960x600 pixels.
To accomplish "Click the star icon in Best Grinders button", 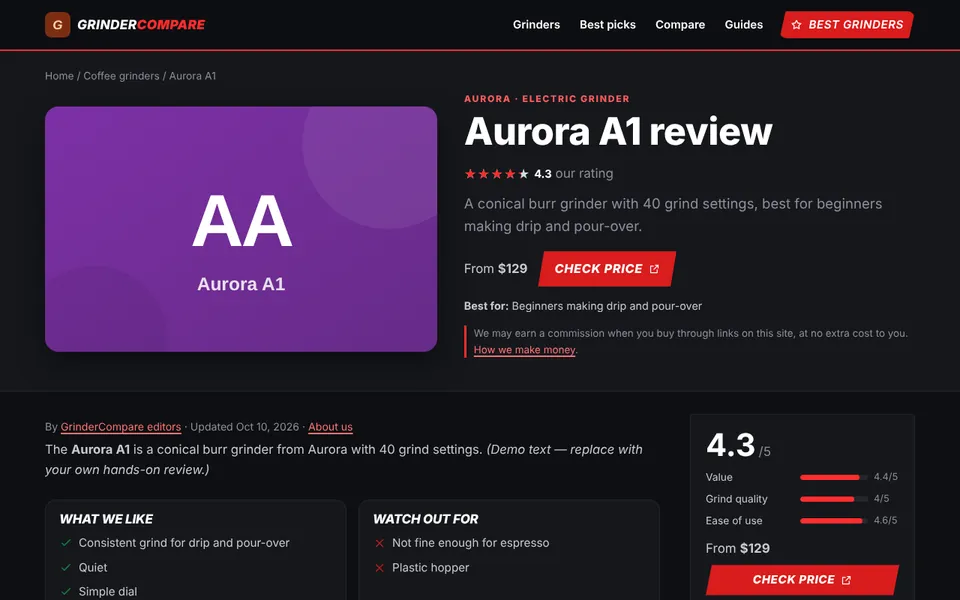I will pos(796,25).
